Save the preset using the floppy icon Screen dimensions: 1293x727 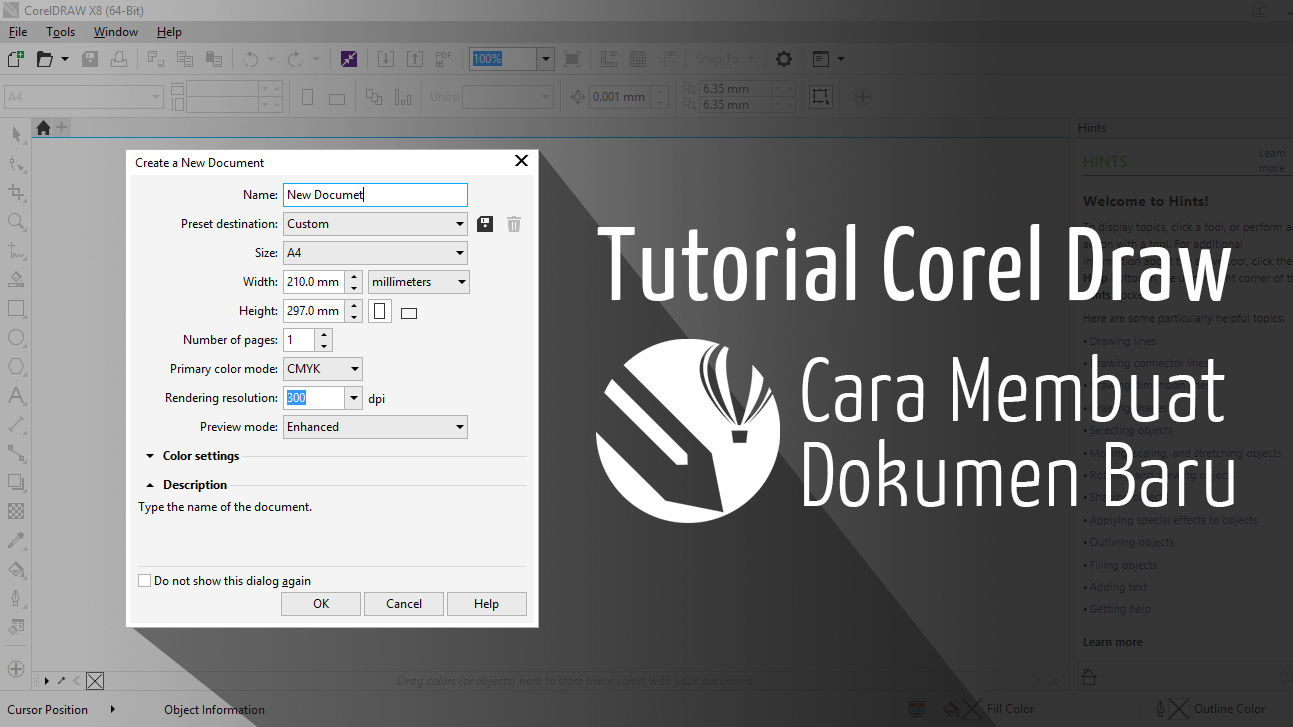[485, 224]
